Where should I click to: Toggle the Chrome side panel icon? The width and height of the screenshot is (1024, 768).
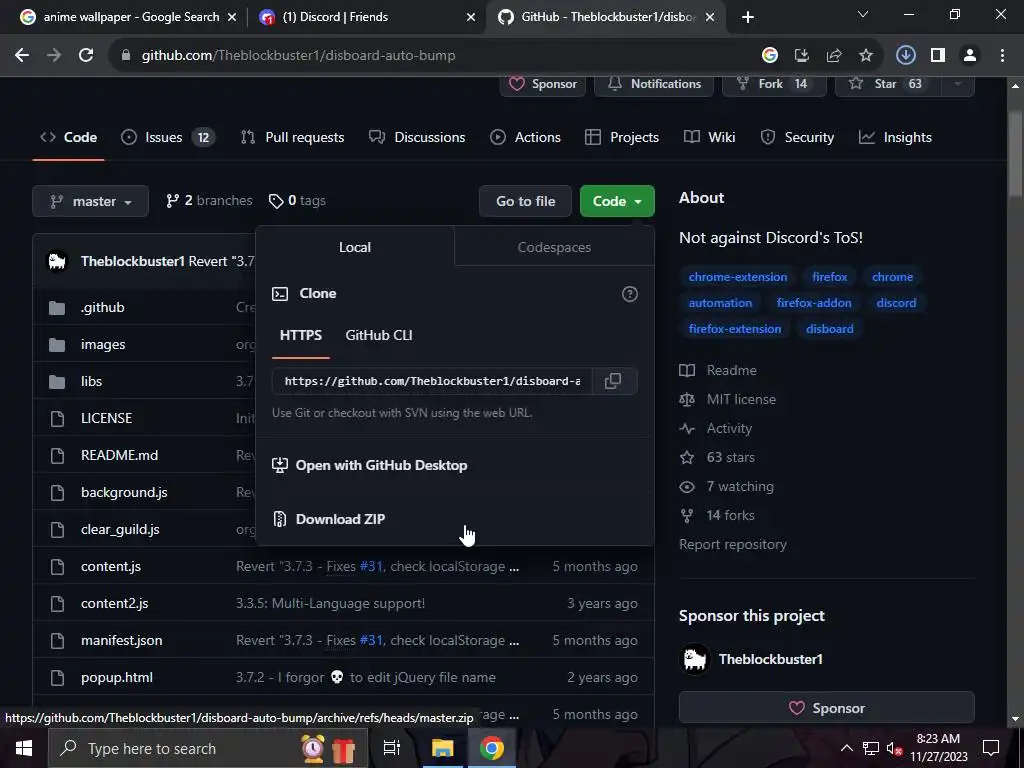[938, 56]
